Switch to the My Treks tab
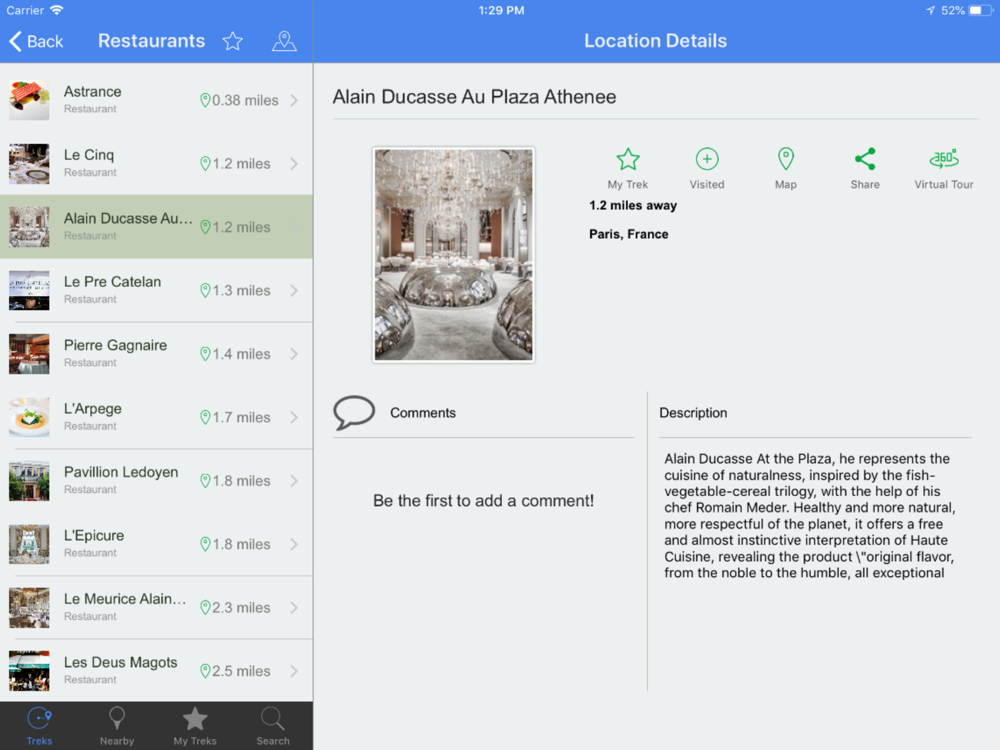The width and height of the screenshot is (1000, 750). click(x=195, y=726)
